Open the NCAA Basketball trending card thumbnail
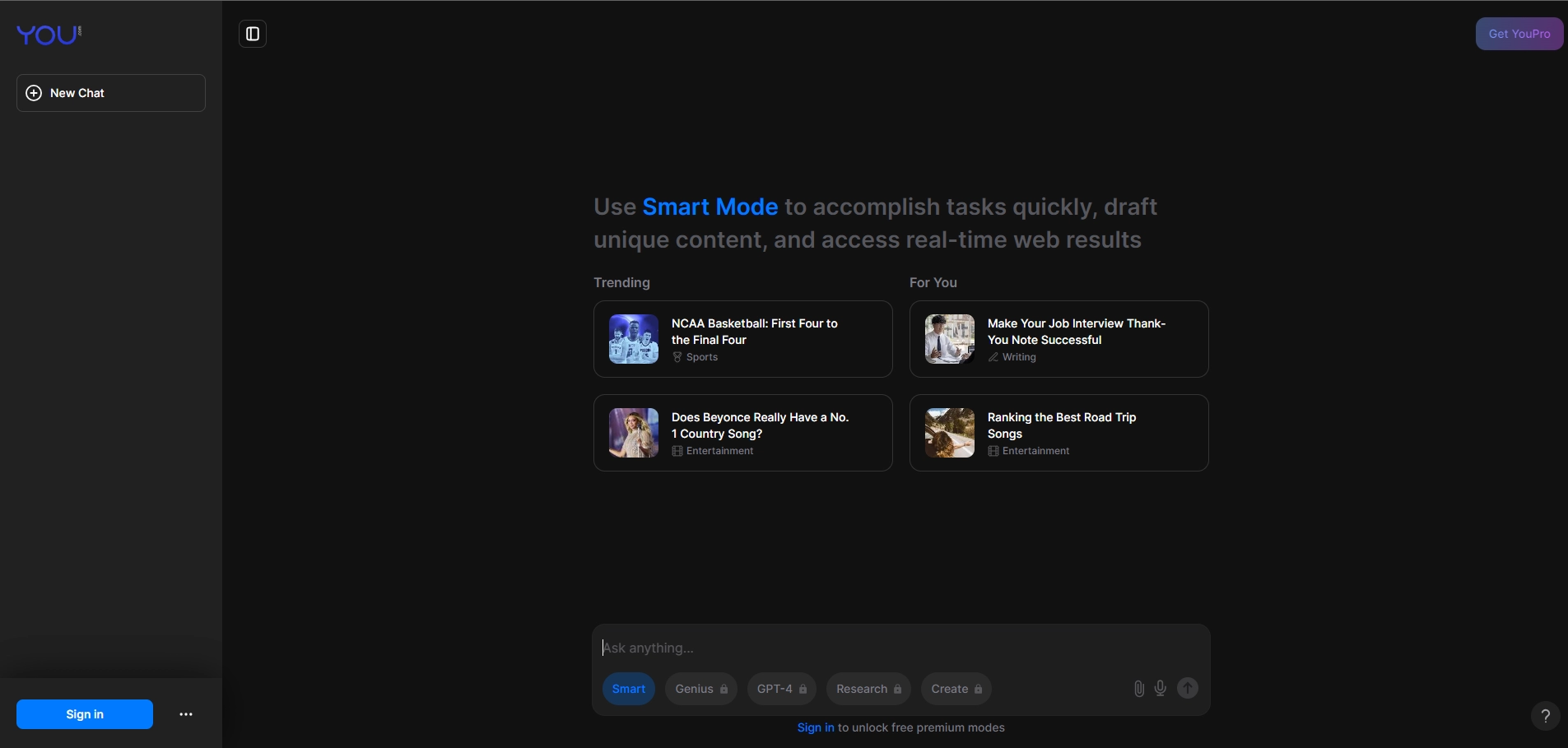The height and width of the screenshot is (748, 1568). [x=634, y=339]
